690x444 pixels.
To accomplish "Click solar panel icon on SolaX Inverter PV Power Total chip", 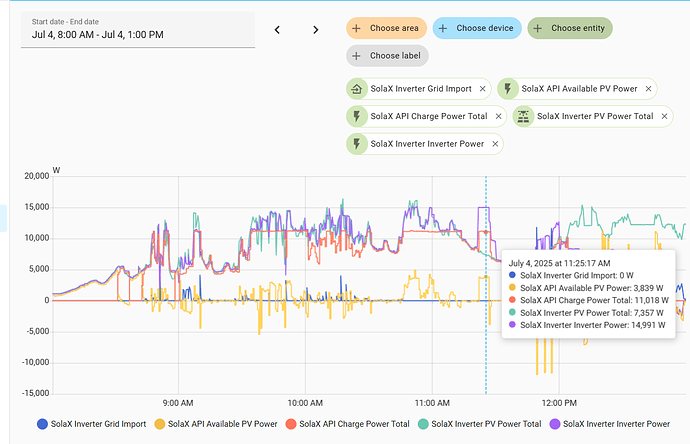I will 523,117.
